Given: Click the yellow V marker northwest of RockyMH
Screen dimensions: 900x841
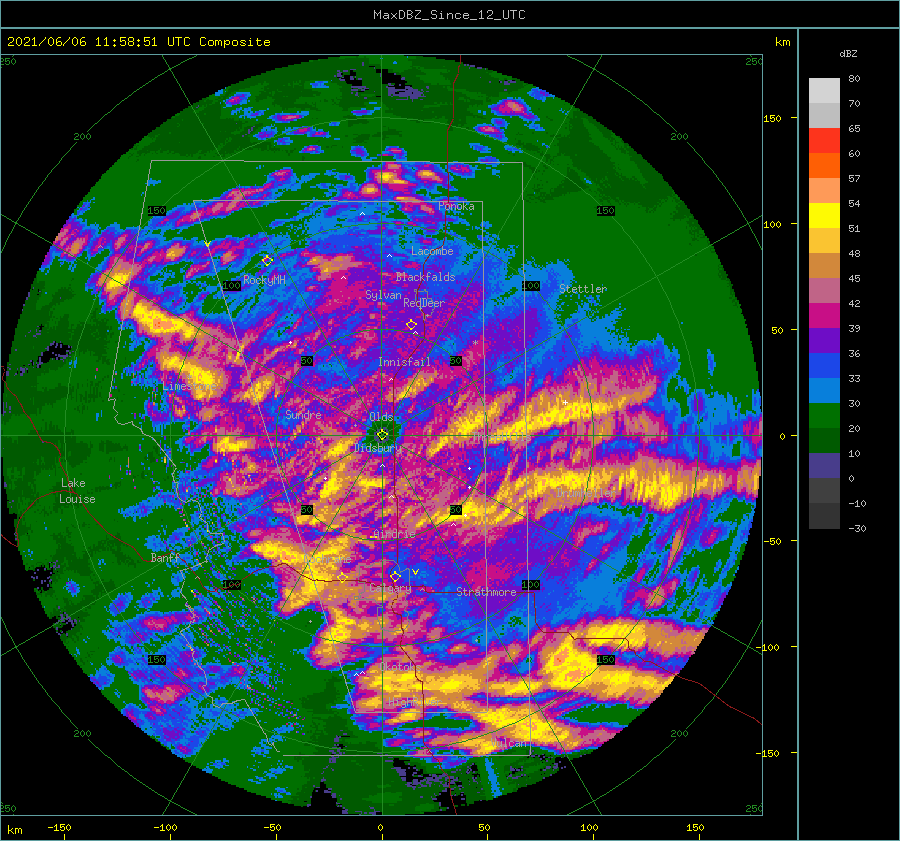Looking at the screenshot, I should coord(207,244).
